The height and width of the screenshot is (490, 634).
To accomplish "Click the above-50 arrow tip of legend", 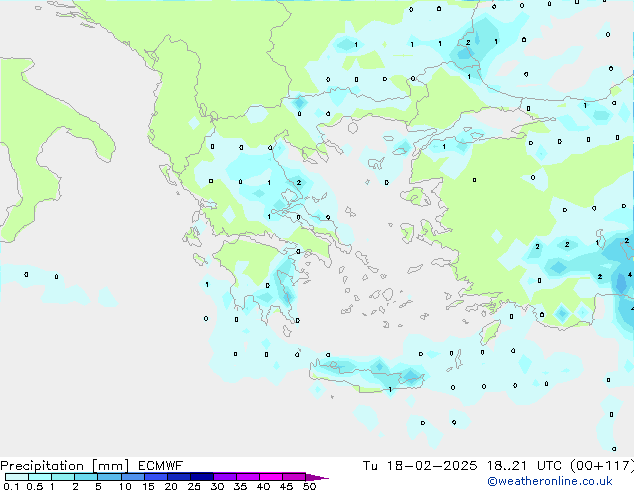I will pyautogui.click(x=317, y=477).
